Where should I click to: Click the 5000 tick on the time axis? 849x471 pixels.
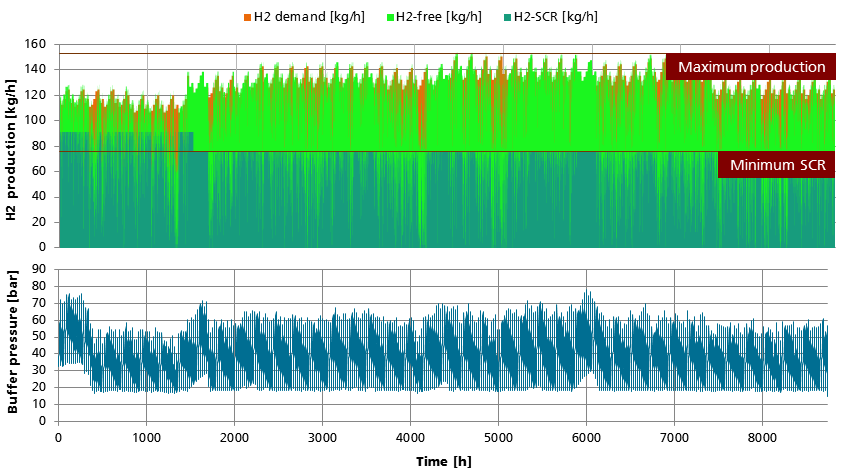[498, 437]
